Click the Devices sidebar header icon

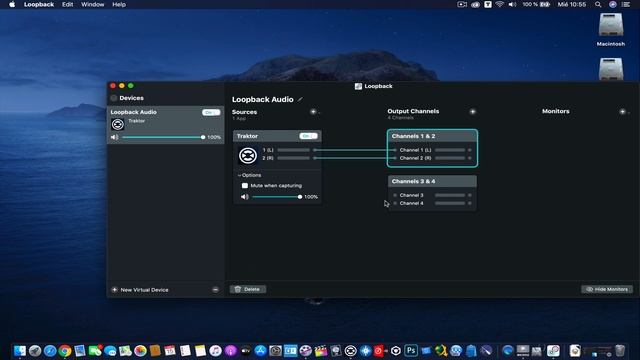click(x=114, y=98)
